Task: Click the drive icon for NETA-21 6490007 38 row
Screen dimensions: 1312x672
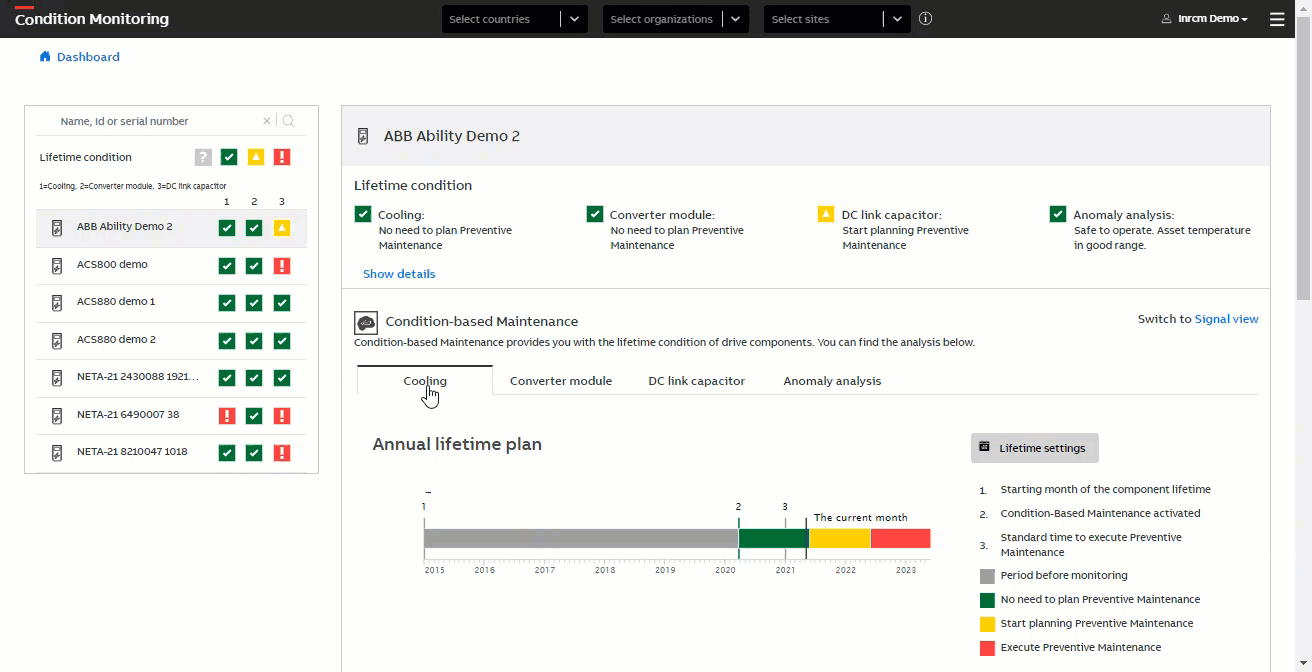Action: [57, 415]
